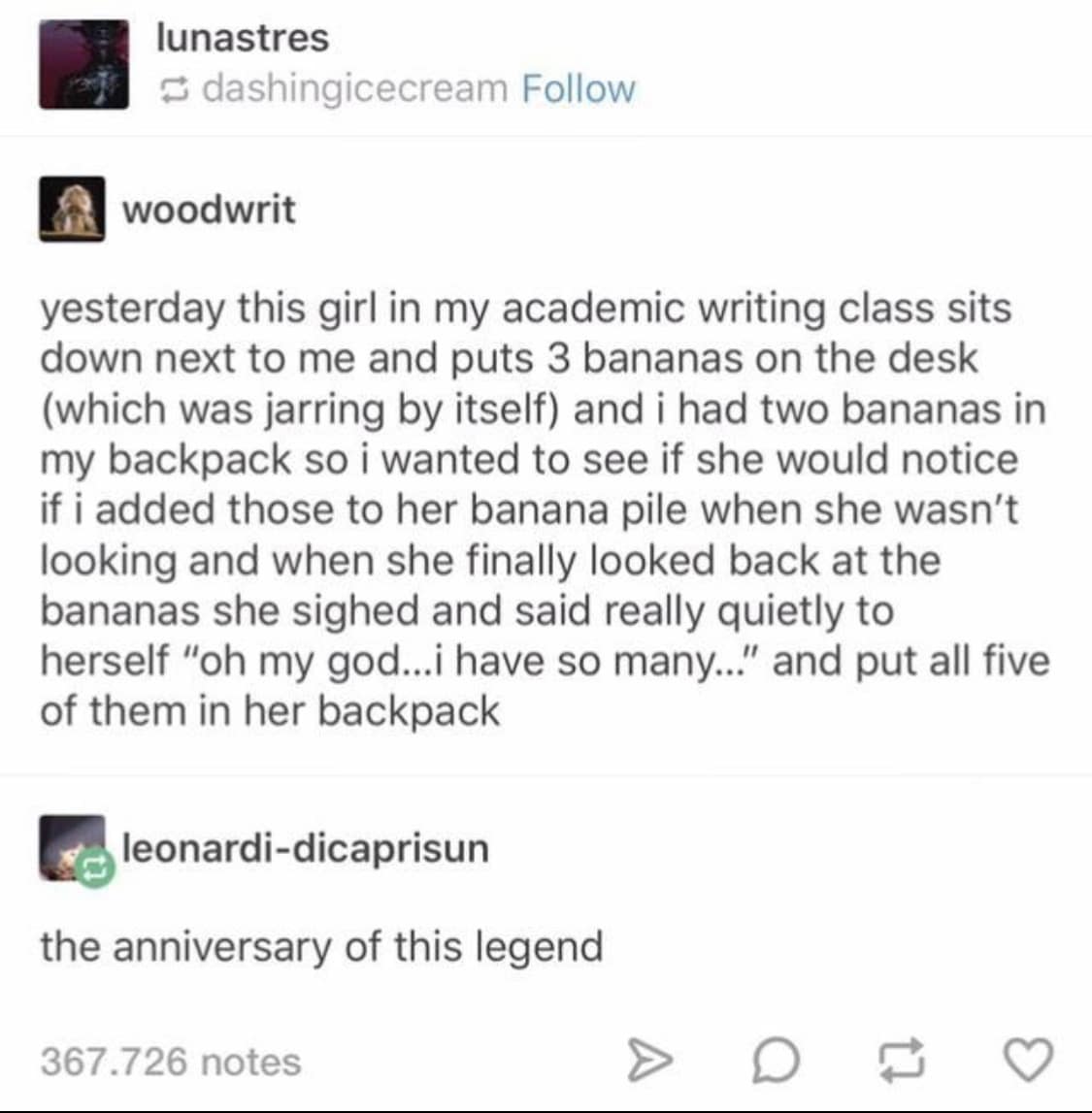Share the post with the paper plane icon
This screenshot has width=1092, height=1113.
click(649, 1061)
